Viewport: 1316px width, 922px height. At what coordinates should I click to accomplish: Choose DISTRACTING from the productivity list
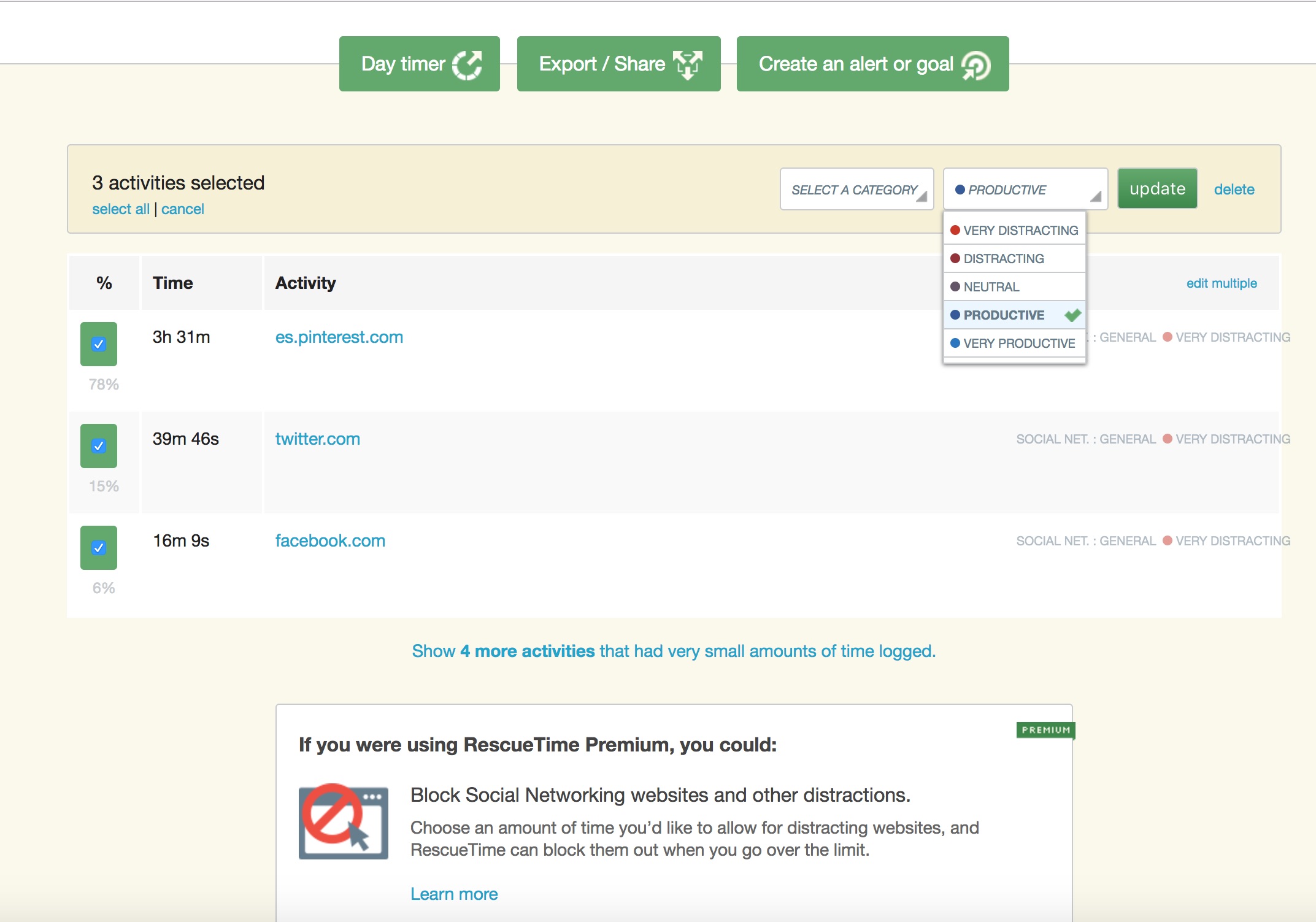(x=1015, y=259)
